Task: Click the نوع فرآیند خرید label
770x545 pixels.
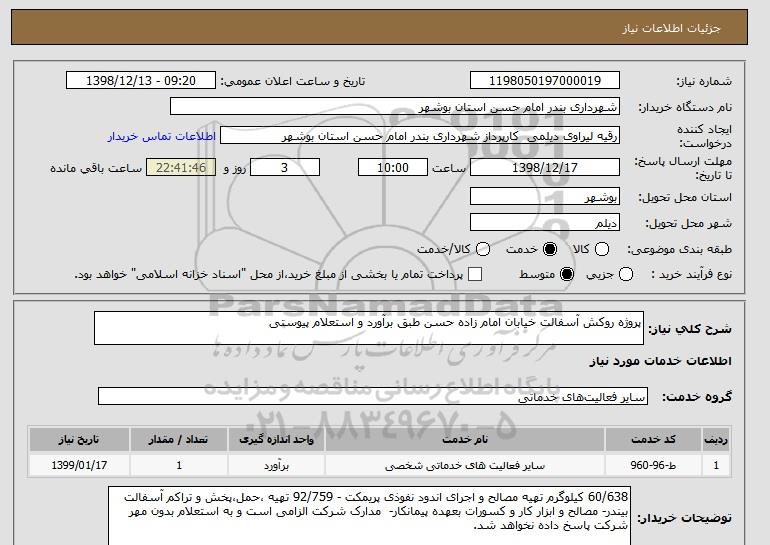Action: [691, 274]
